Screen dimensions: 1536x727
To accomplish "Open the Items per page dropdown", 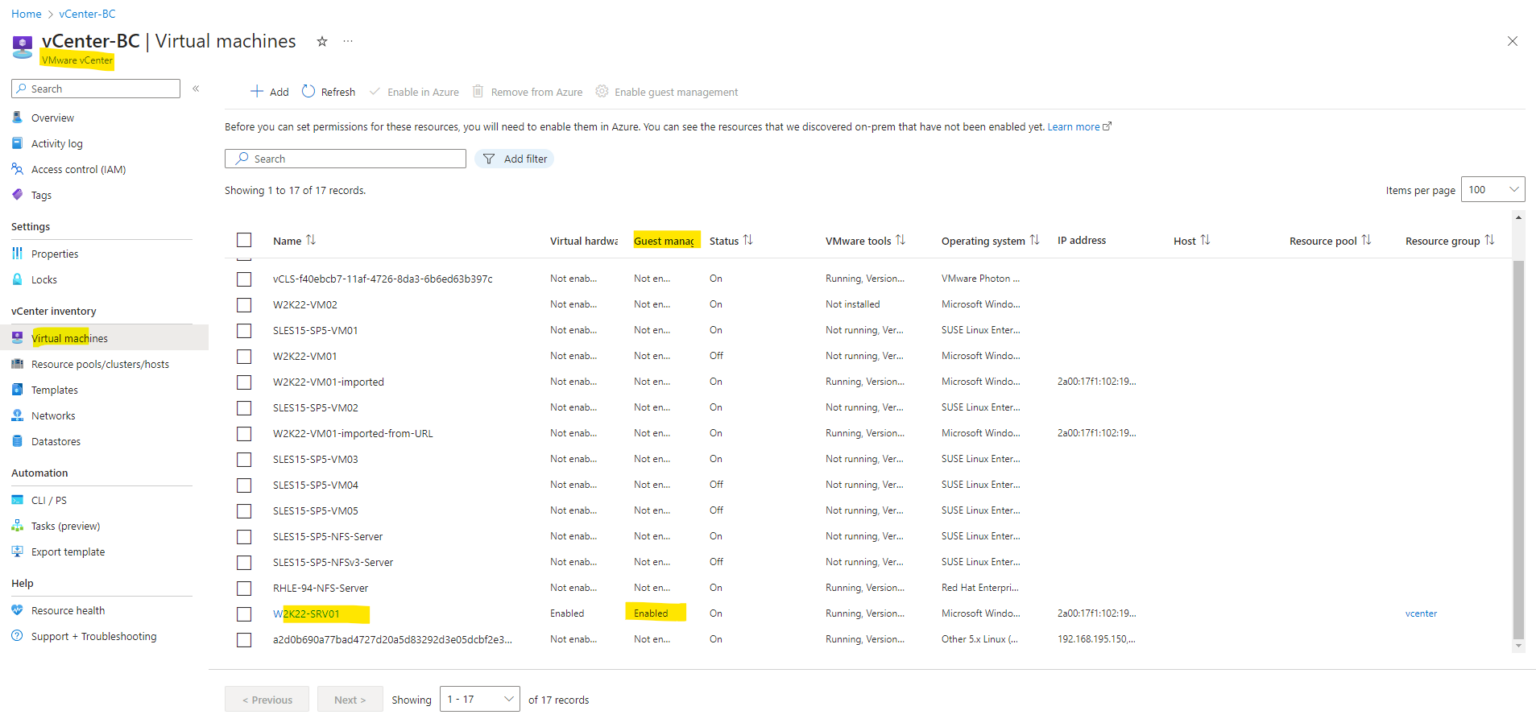I will click(1492, 188).
